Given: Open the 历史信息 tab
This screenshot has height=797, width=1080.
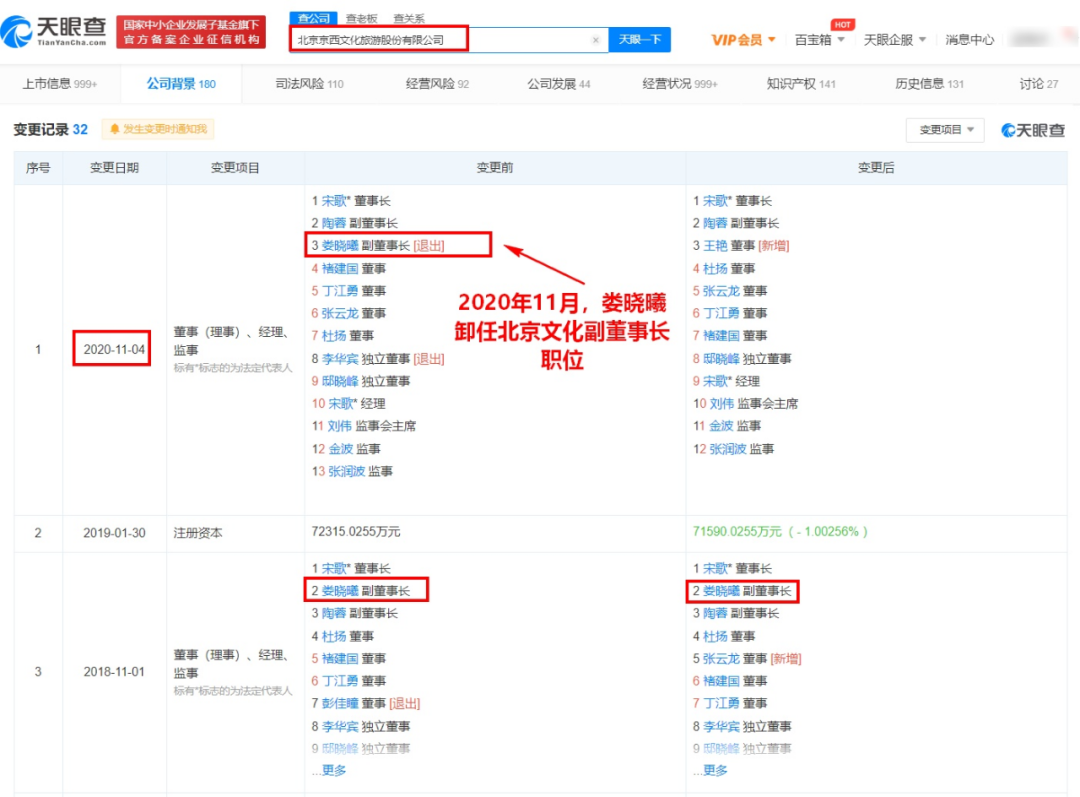Looking at the screenshot, I should (x=929, y=84).
